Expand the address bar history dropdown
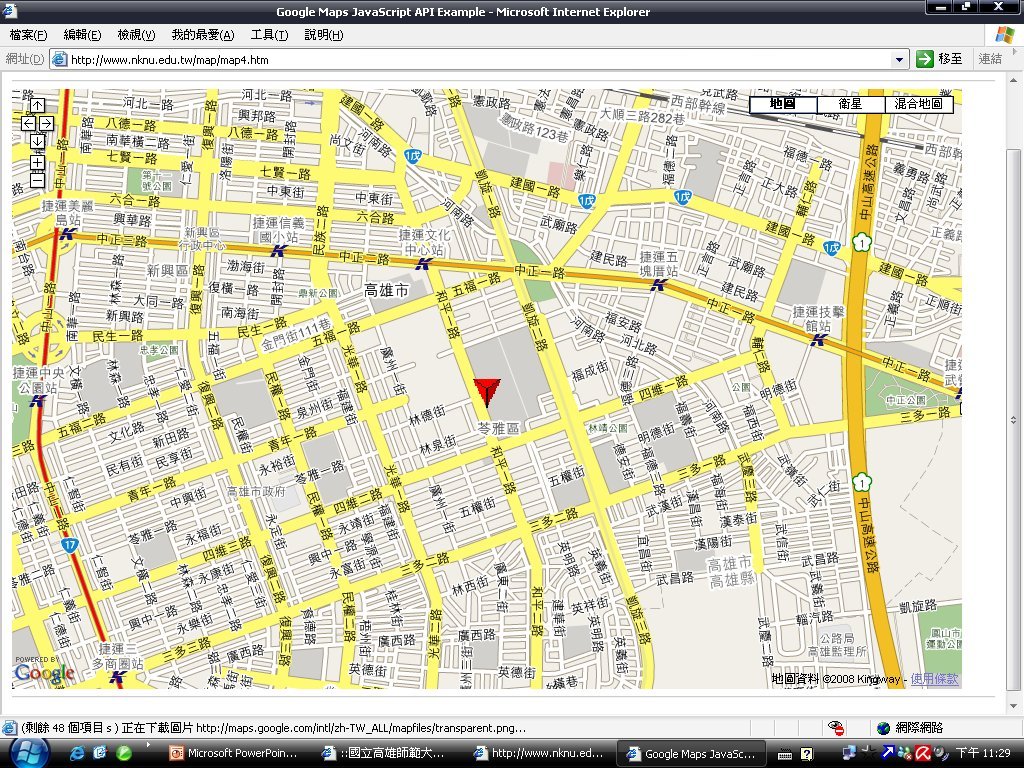1024x768 pixels. tap(899, 59)
